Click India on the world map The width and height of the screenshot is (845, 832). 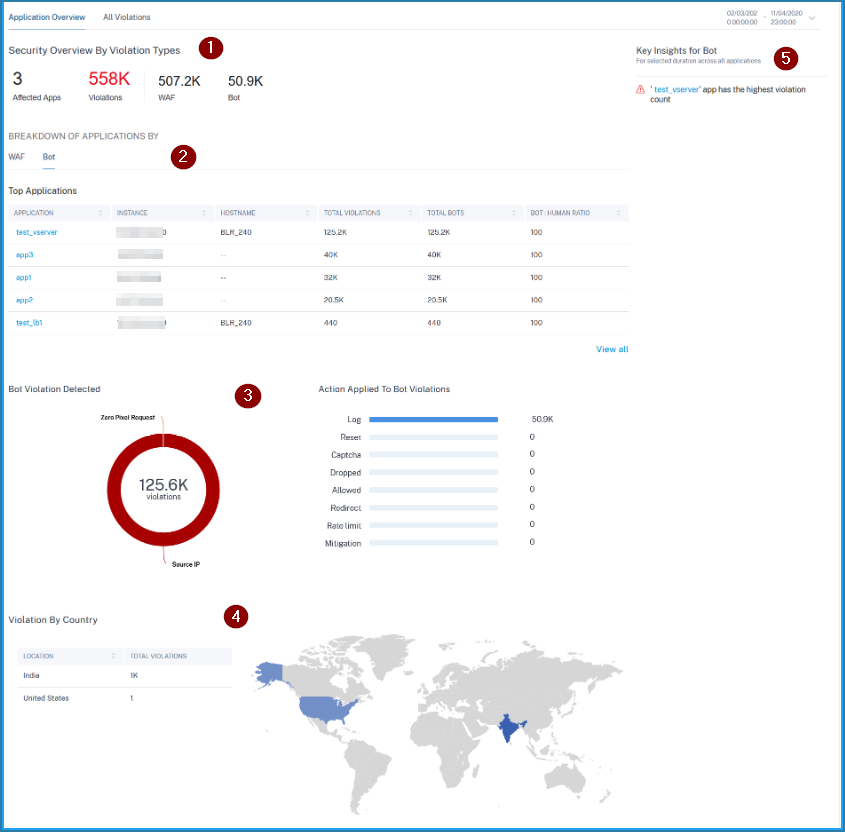[508, 727]
